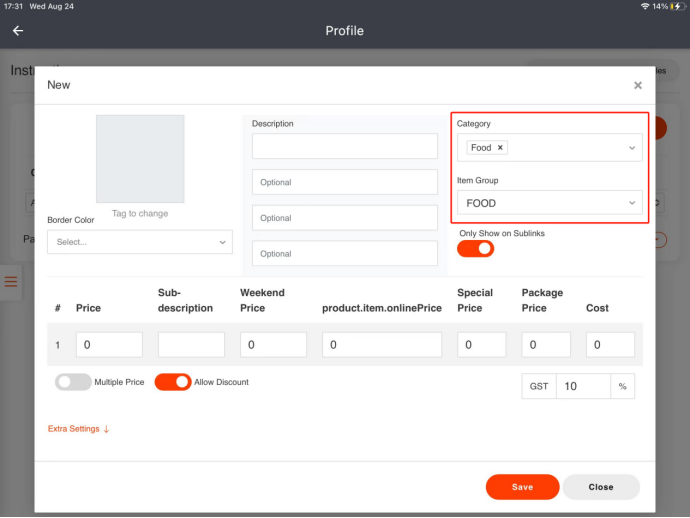The image size is (690, 518).
Task: Expand Extra Settings section
Action: pos(79,429)
